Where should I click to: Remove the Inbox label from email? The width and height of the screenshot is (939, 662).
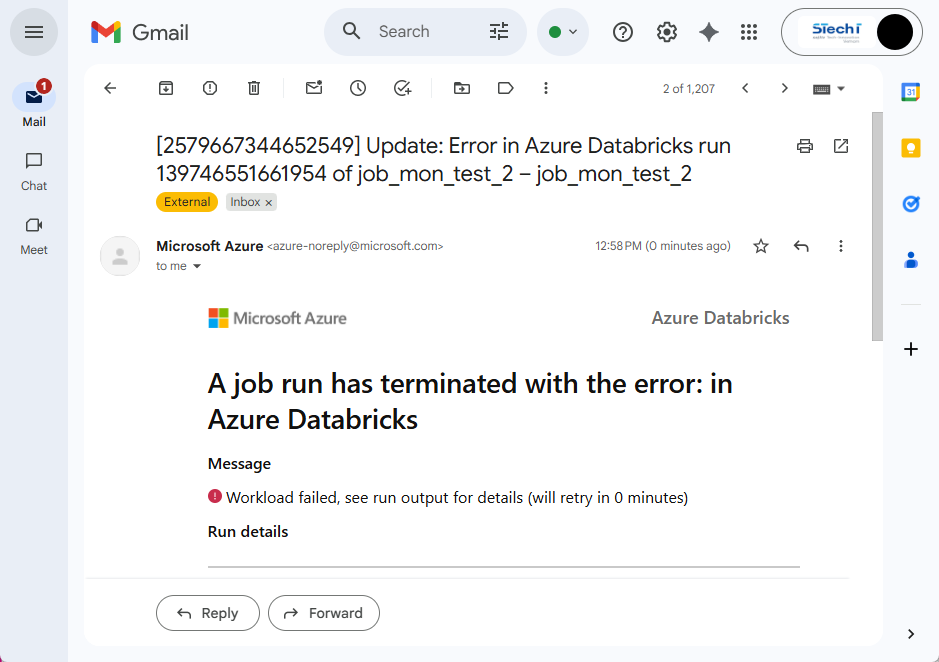(268, 203)
